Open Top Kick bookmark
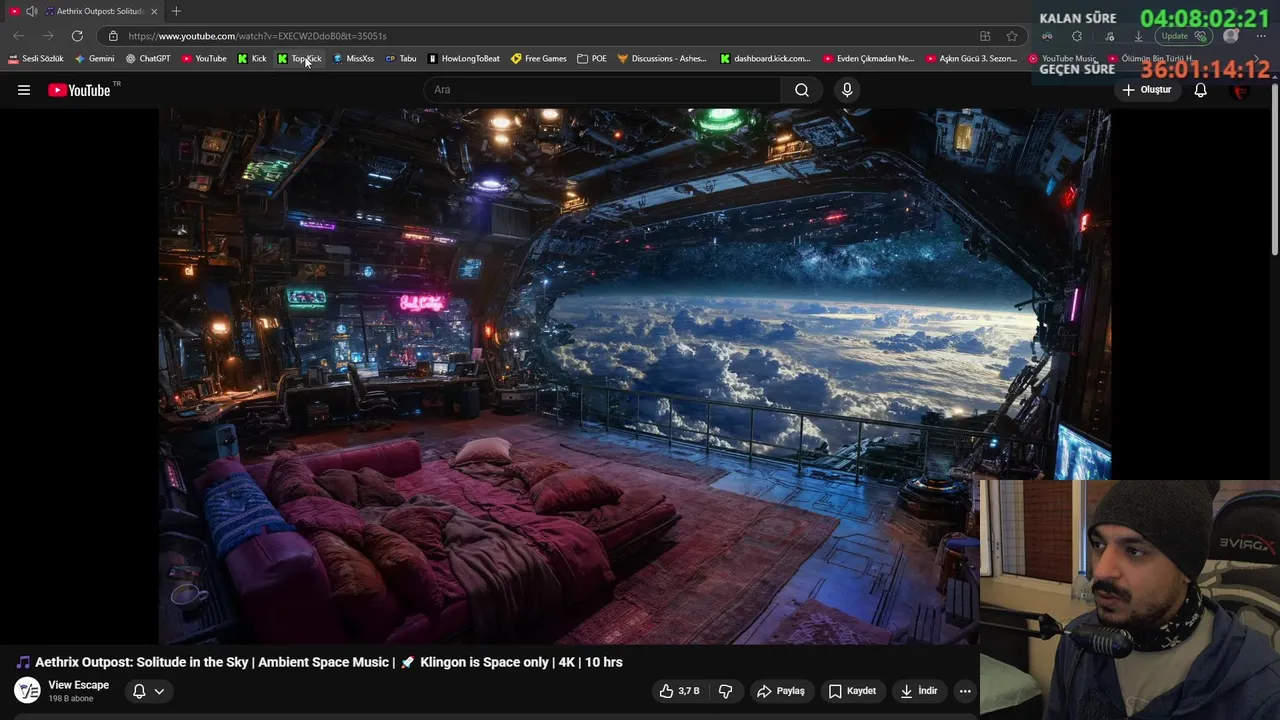Viewport: 1280px width, 720px height. pyautogui.click(x=300, y=59)
